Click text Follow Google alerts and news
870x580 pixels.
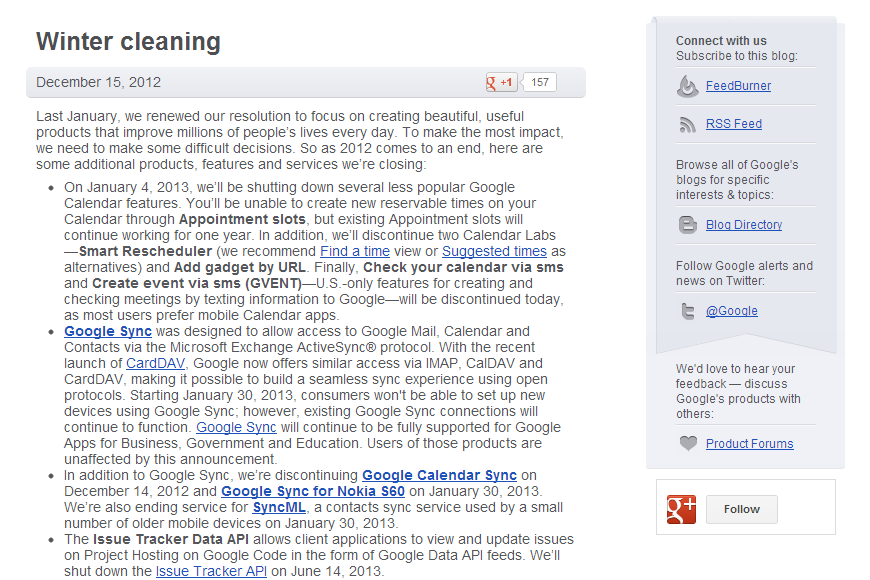[x=744, y=273]
